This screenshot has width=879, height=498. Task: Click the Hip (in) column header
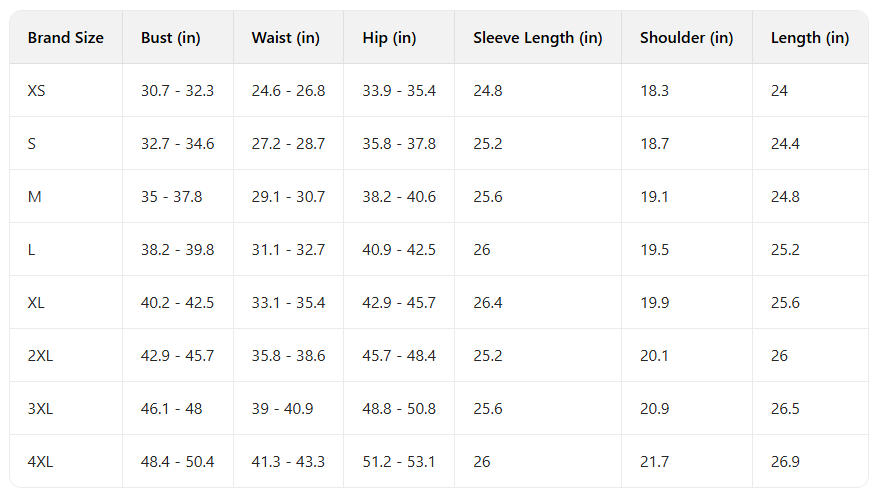(389, 38)
